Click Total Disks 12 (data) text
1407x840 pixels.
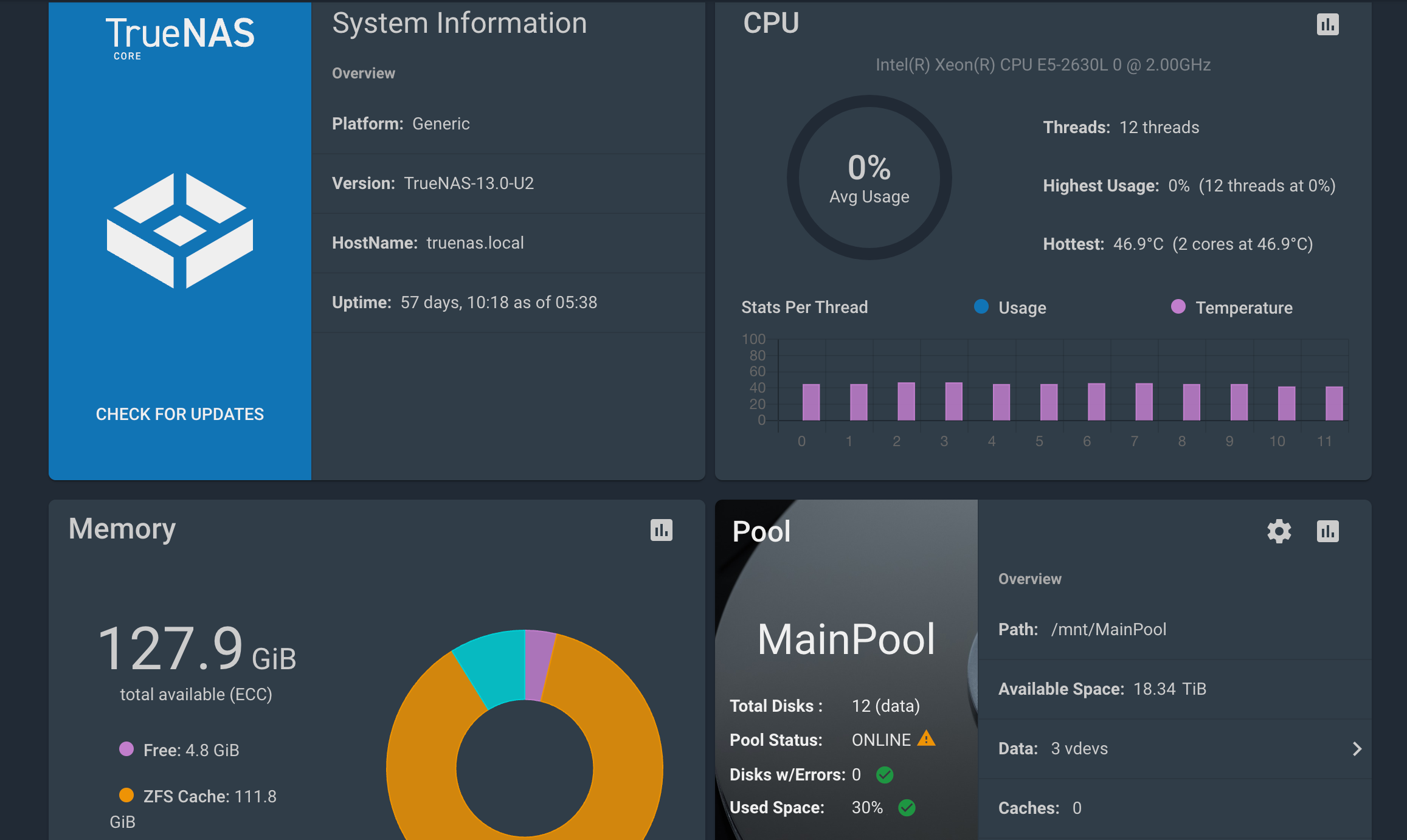click(824, 706)
